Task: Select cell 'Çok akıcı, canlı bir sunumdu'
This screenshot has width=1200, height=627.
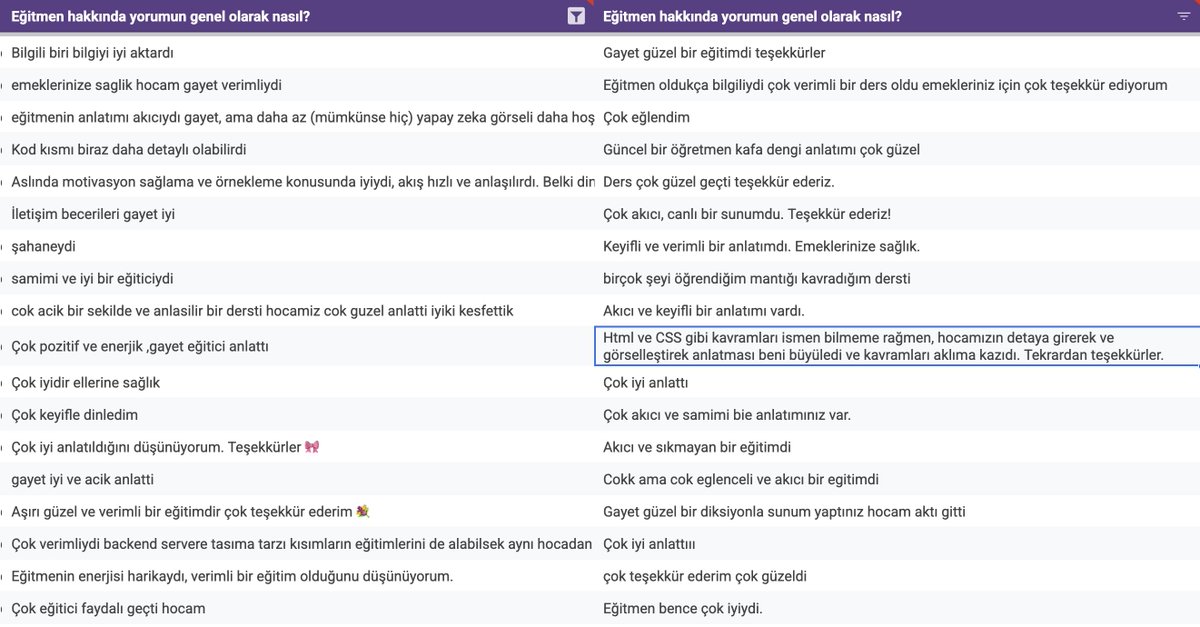Action: [897, 214]
